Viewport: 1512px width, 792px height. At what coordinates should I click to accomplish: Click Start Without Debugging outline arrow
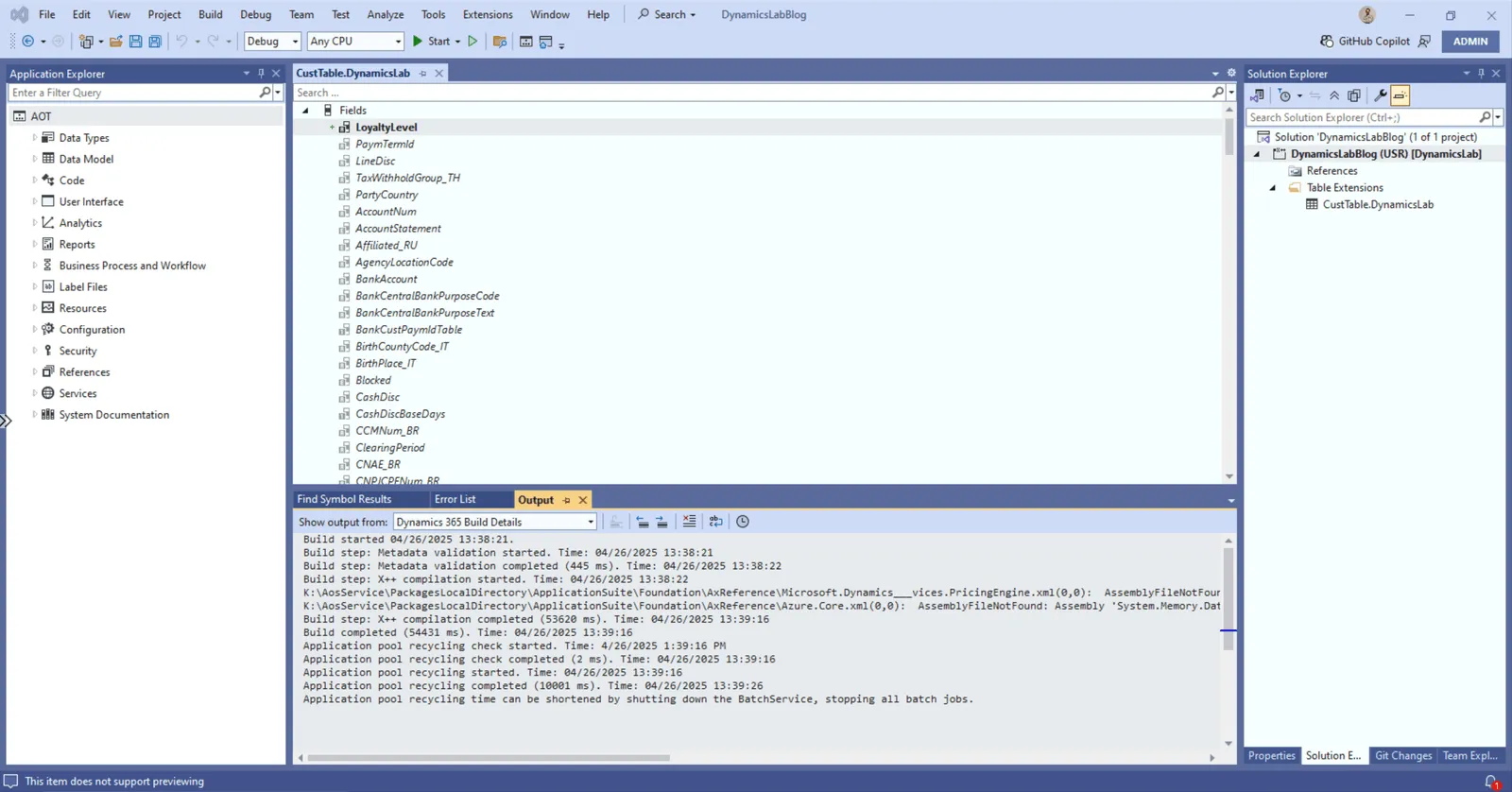[472, 42]
